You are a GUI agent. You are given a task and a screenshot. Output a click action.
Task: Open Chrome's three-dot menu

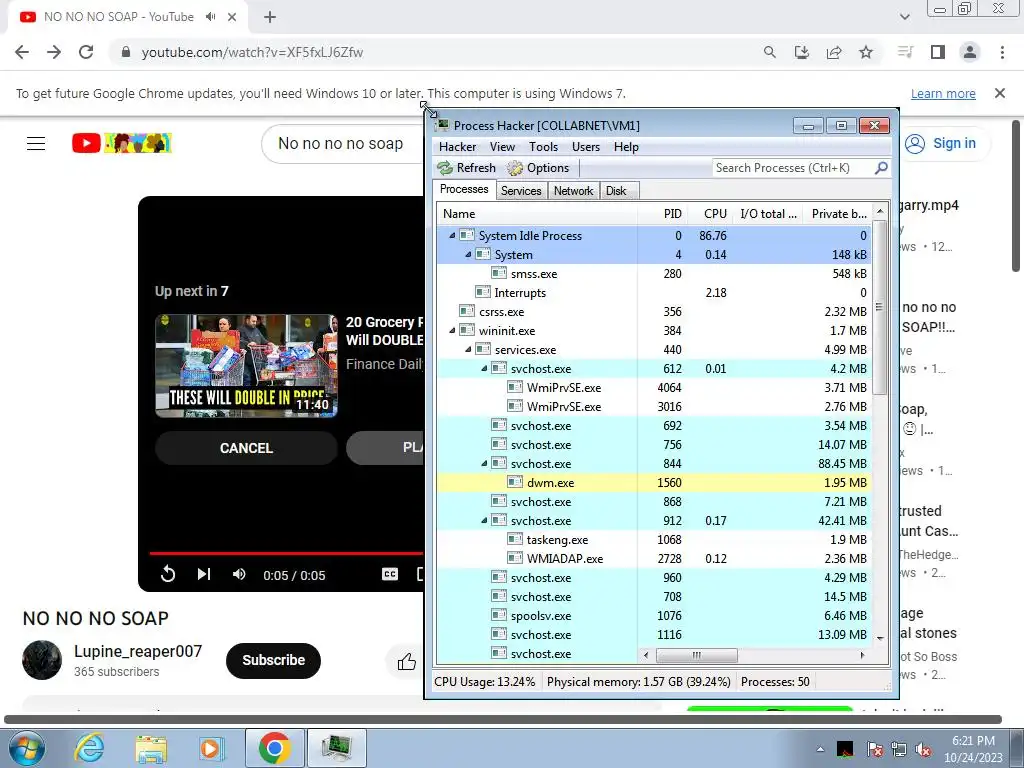[1002, 52]
